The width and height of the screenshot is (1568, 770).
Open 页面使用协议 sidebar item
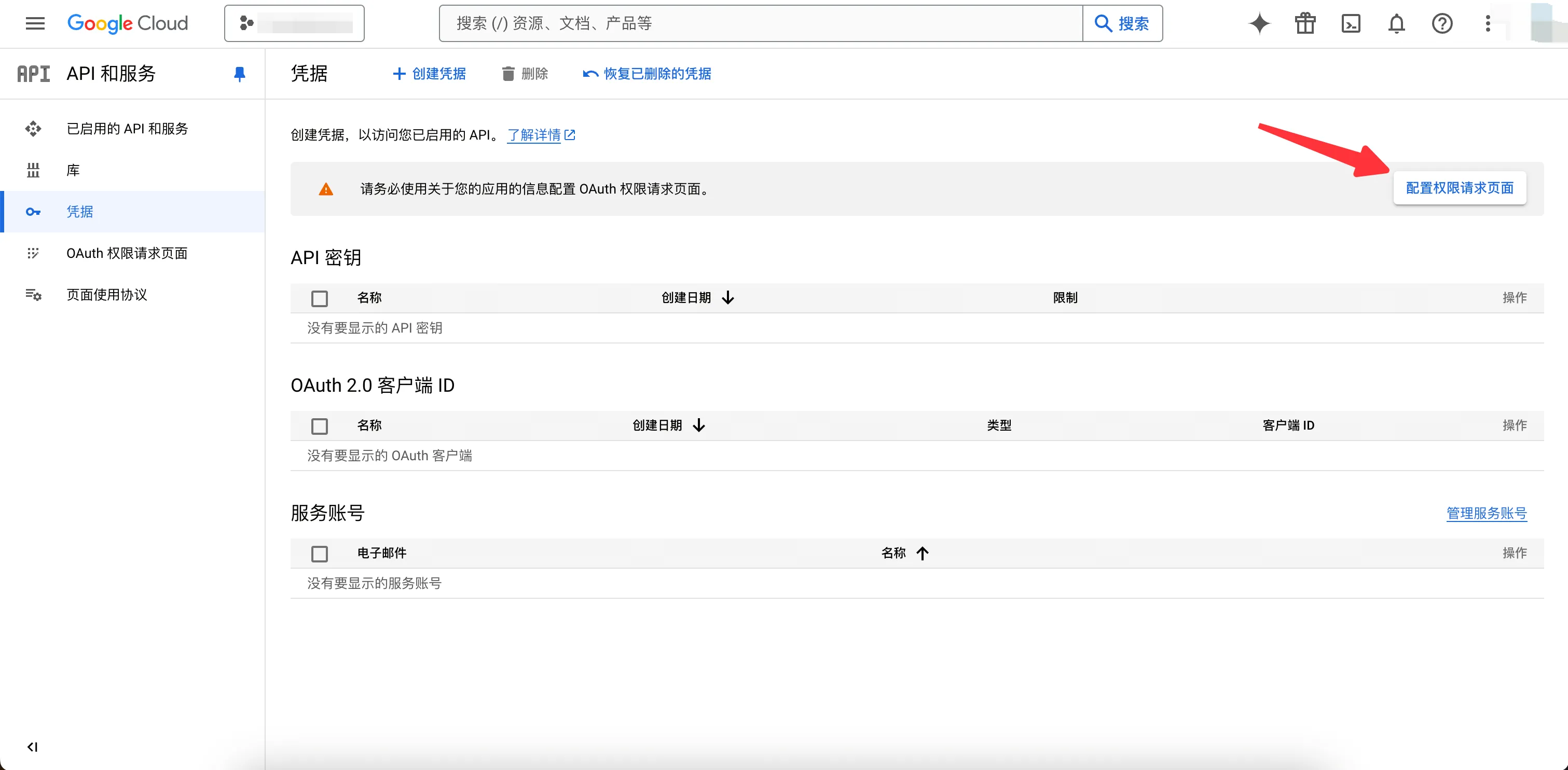(x=133, y=295)
